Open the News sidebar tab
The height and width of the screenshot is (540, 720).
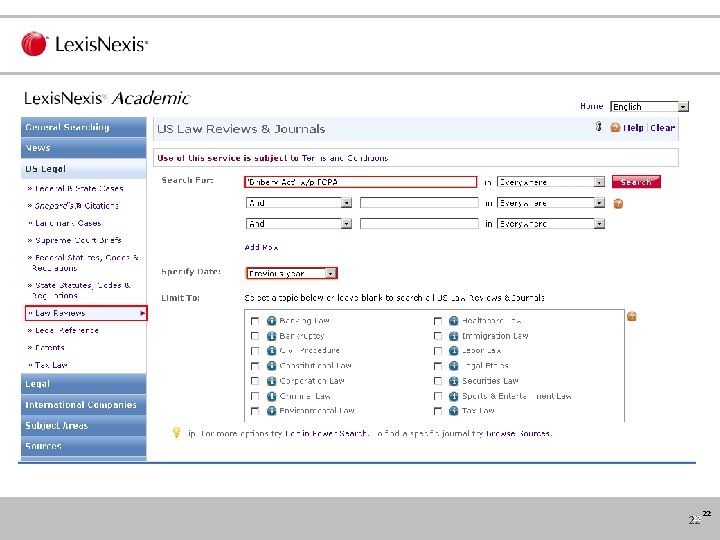point(84,148)
